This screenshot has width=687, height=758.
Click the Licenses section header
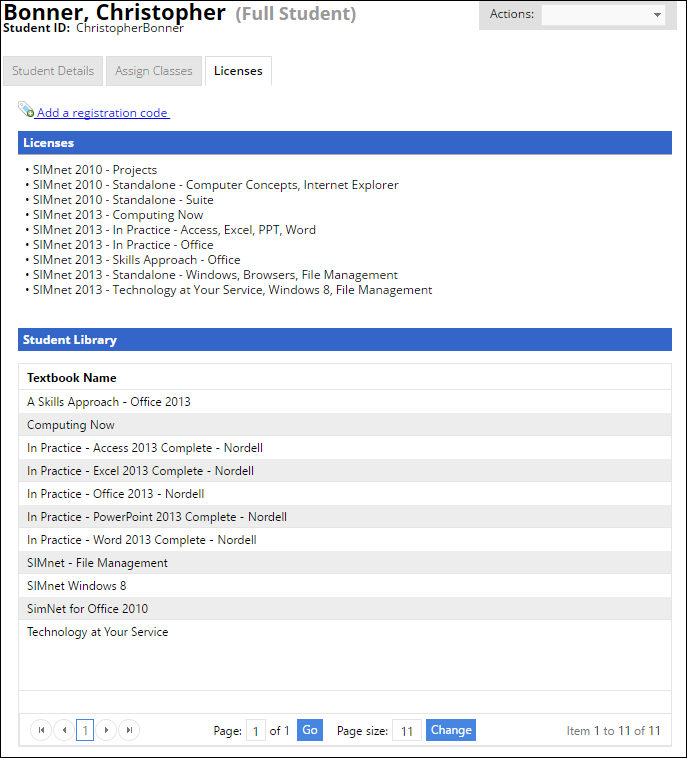tap(345, 143)
